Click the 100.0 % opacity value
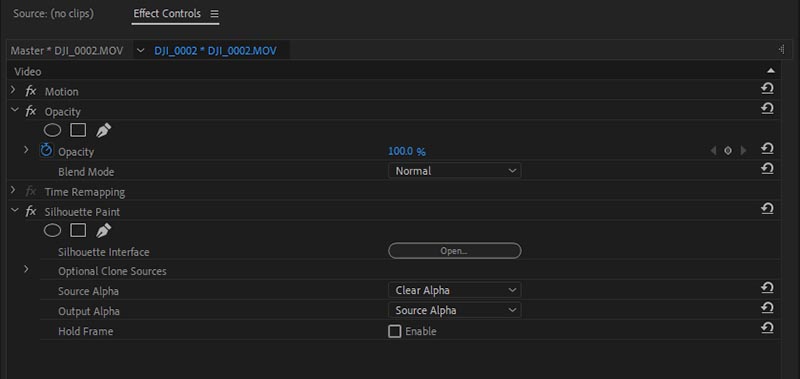Screen dimensions: 800x379 (407, 151)
